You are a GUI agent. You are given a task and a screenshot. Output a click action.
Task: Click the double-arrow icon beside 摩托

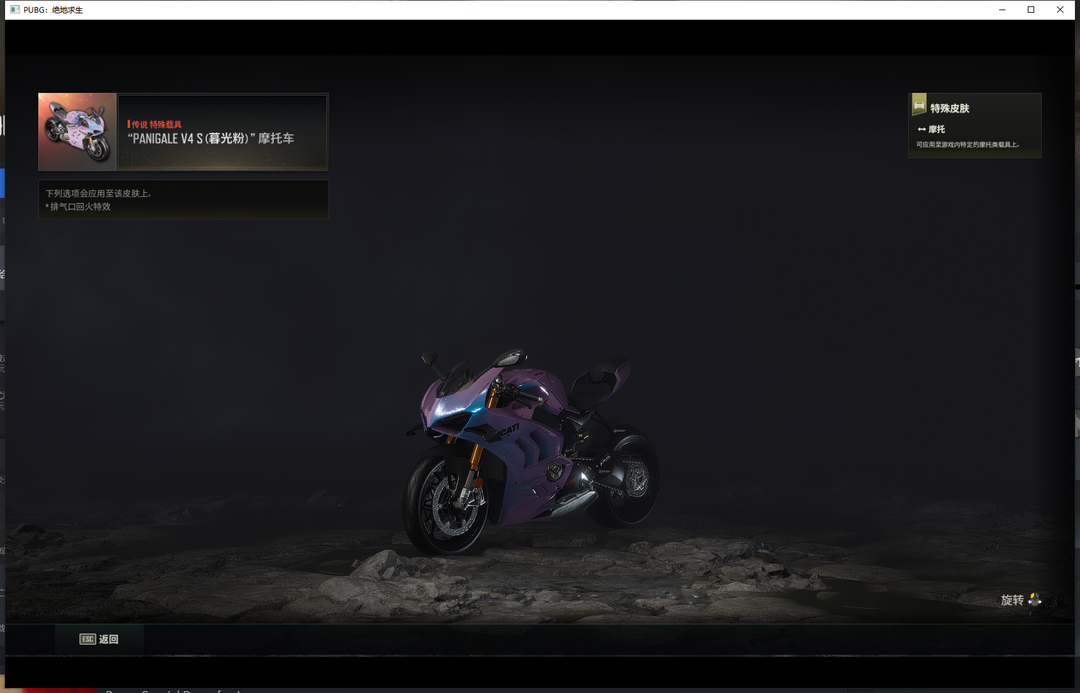[922, 130]
